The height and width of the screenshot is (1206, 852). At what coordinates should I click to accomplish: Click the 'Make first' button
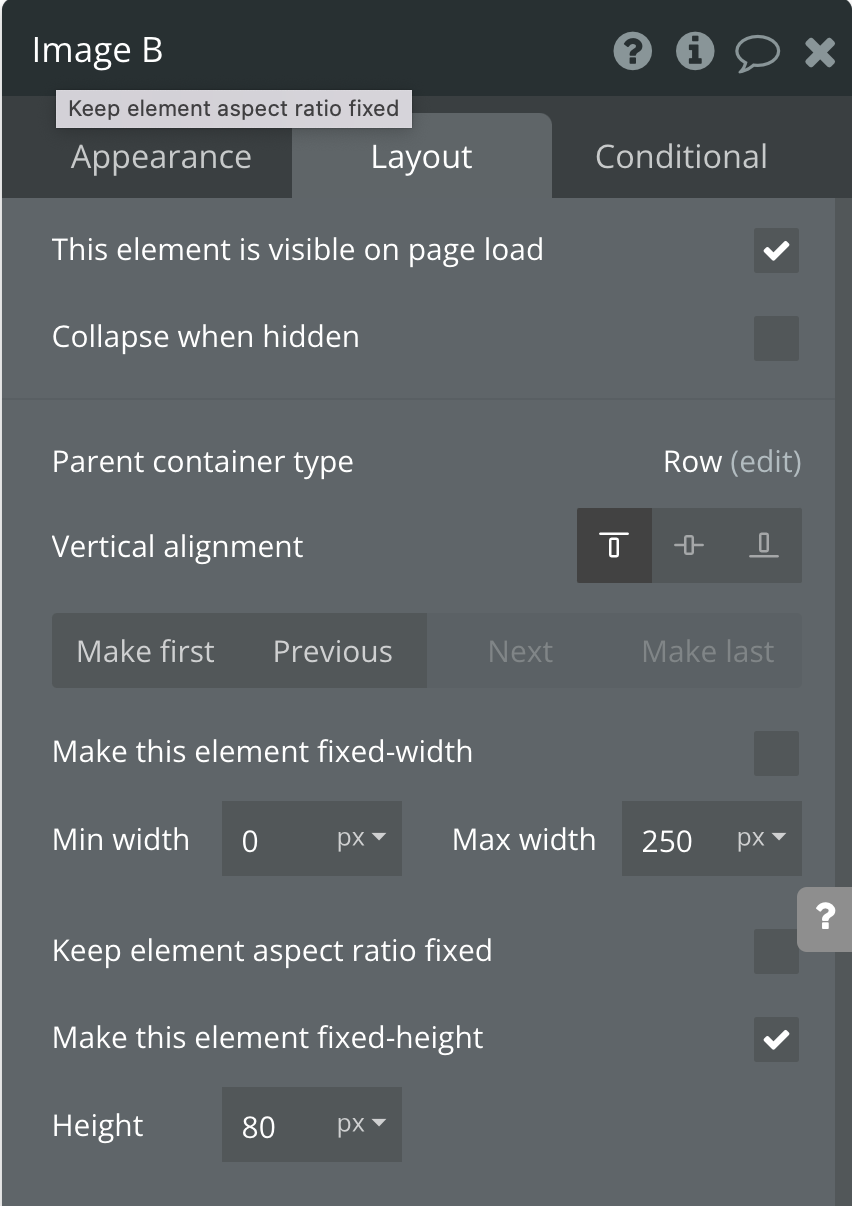pos(145,651)
